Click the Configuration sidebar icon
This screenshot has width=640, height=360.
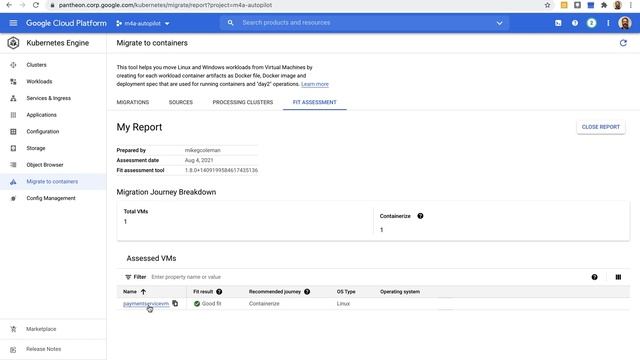click(x=13, y=131)
